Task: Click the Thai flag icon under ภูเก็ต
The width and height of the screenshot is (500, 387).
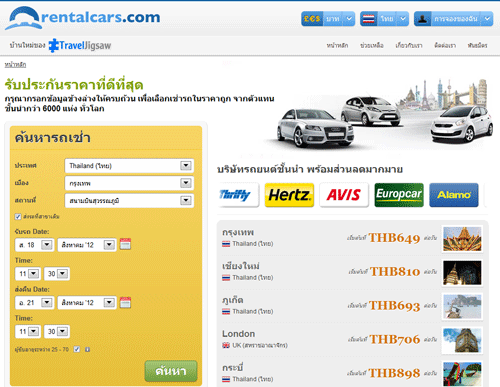Action: (x=226, y=312)
